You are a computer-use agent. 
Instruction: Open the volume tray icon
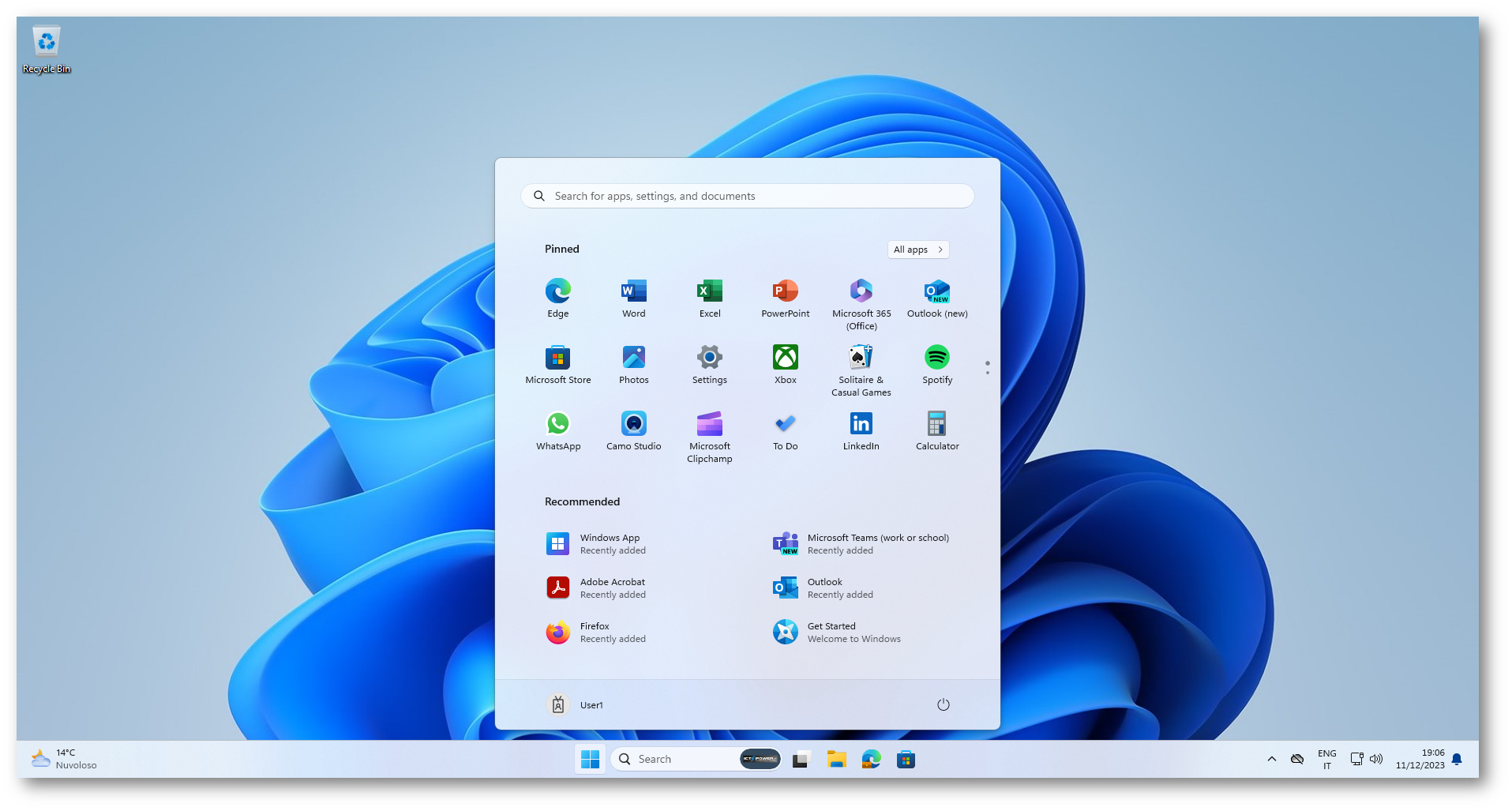(x=1376, y=760)
